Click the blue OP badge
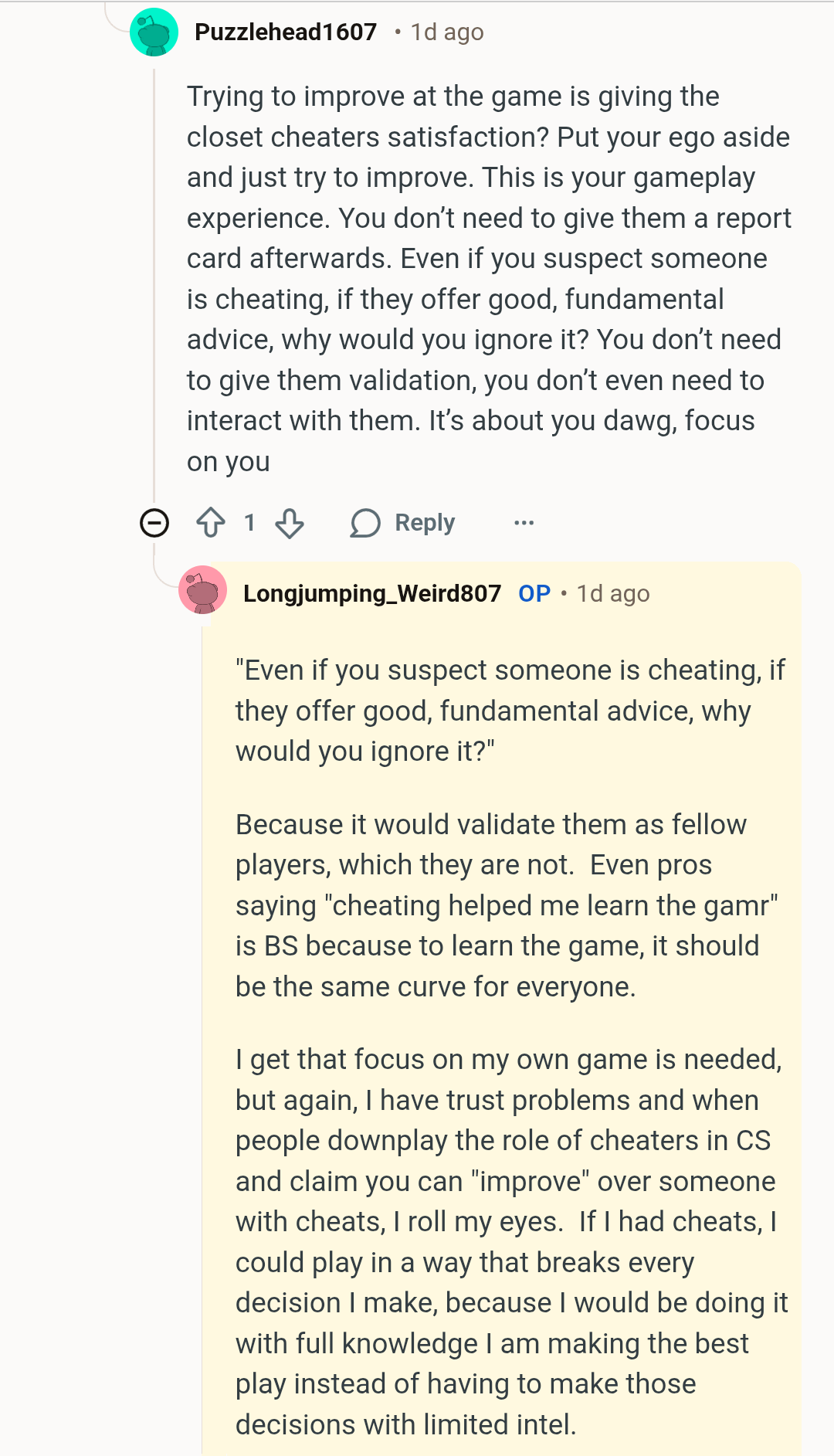Screen dimensions: 834x1456 [x=534, y=594]
